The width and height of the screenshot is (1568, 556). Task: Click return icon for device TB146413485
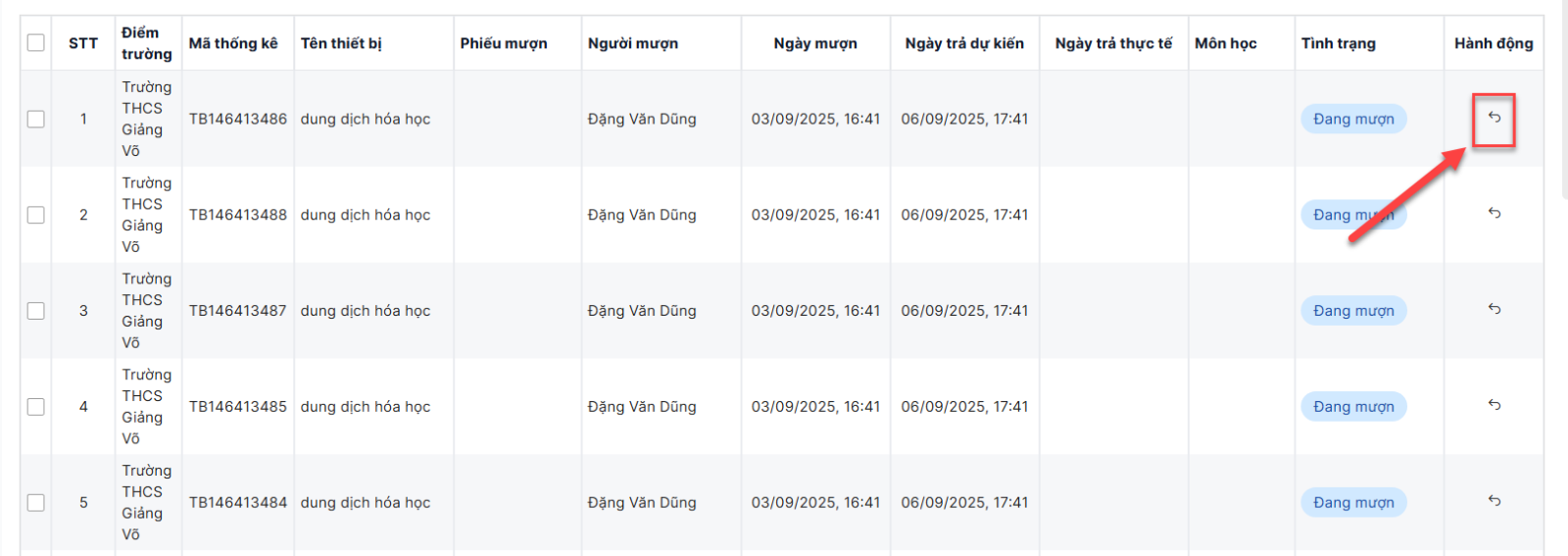(1494, 405)
